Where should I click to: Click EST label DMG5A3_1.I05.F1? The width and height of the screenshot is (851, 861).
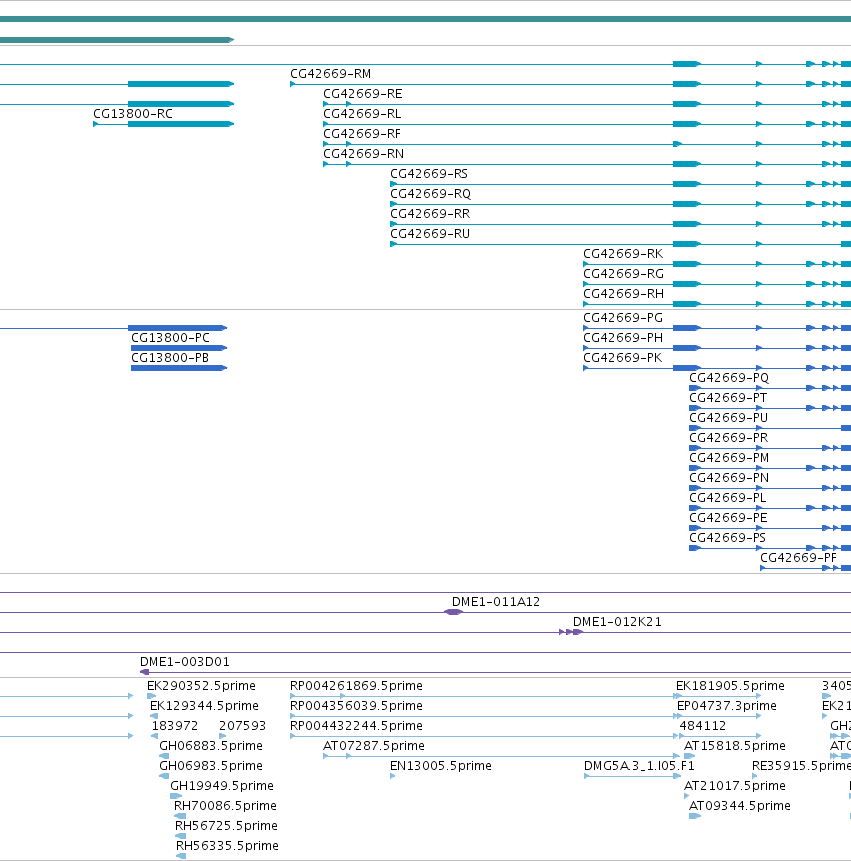(639, 765)
